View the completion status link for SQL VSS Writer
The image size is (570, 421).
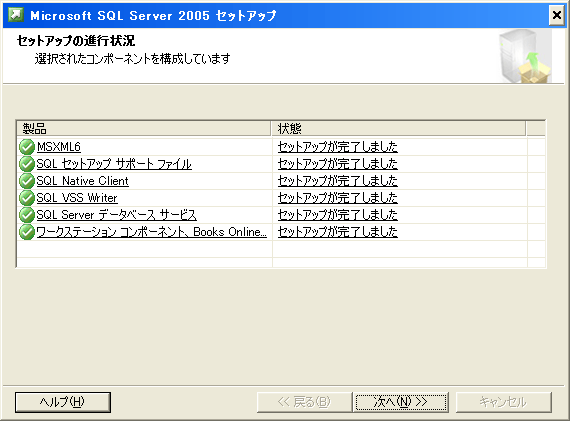point(338,198)
